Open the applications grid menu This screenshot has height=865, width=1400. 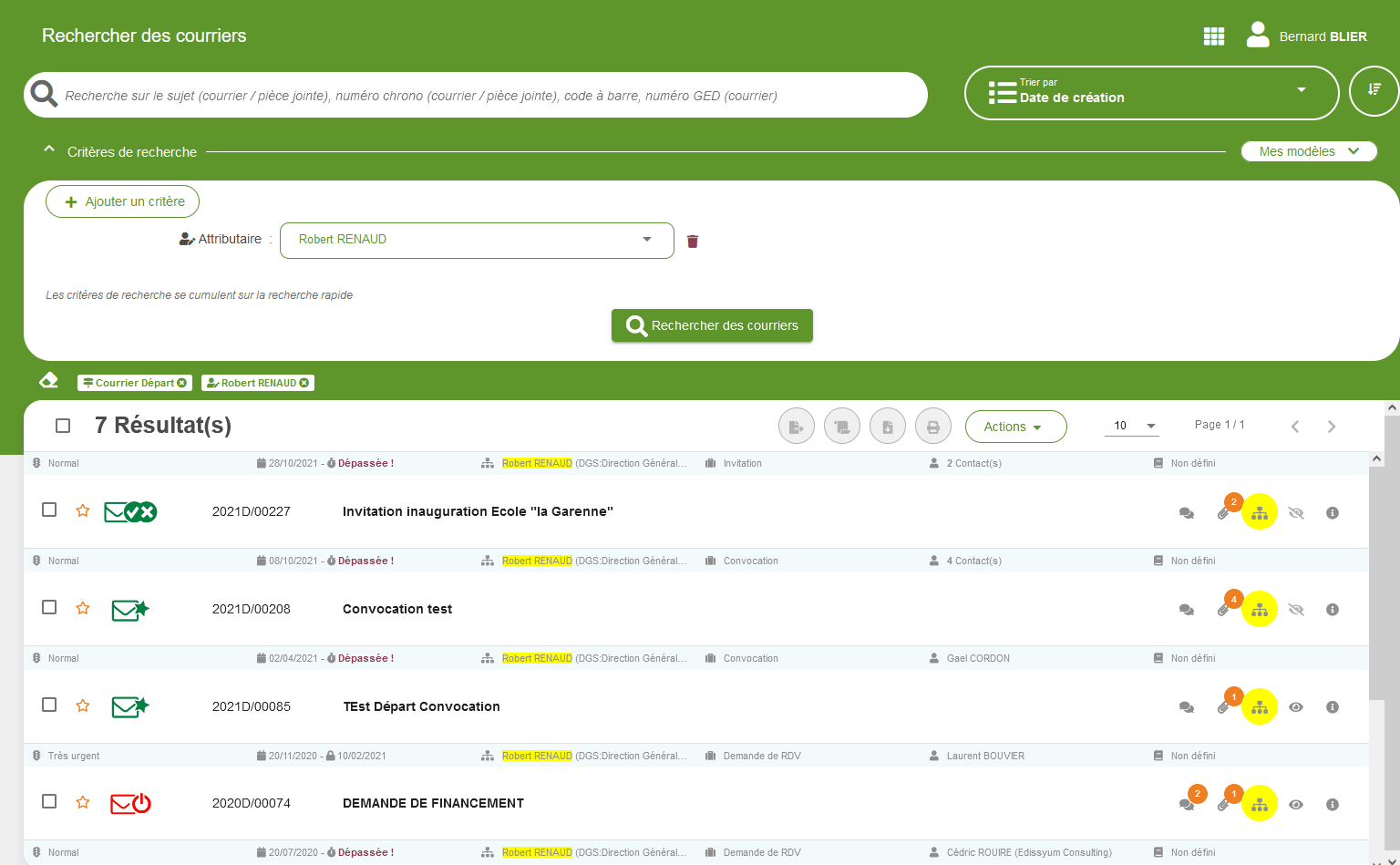tap(1213, 36)
